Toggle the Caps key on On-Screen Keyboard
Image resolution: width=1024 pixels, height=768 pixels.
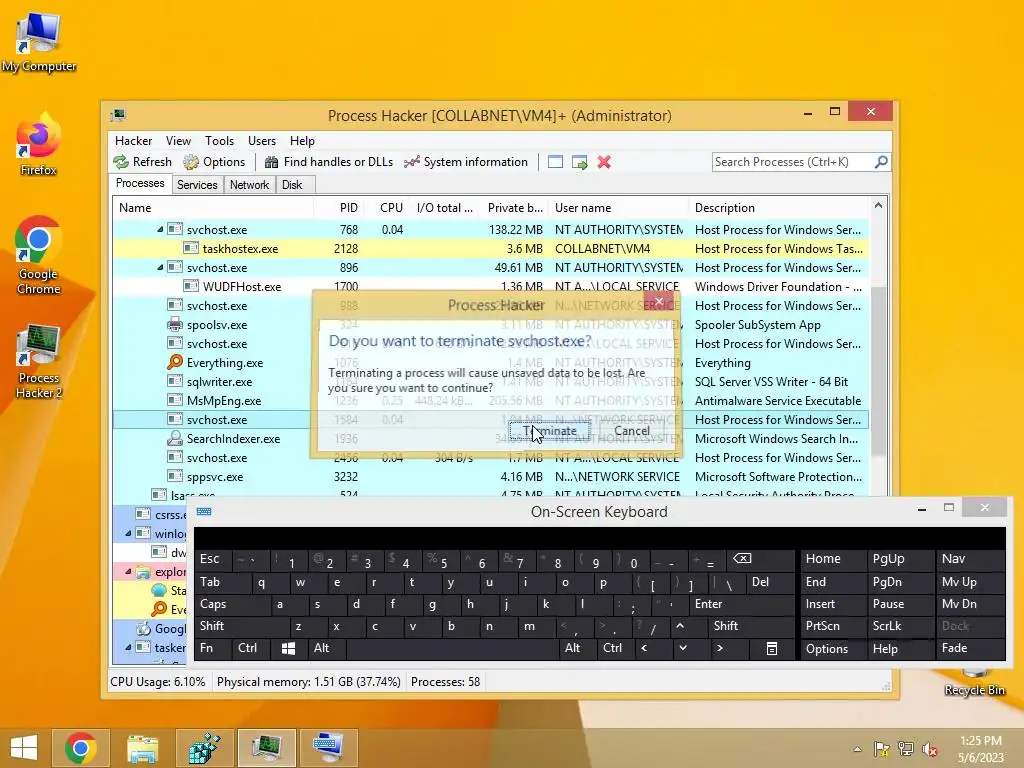tap(232, 604)
